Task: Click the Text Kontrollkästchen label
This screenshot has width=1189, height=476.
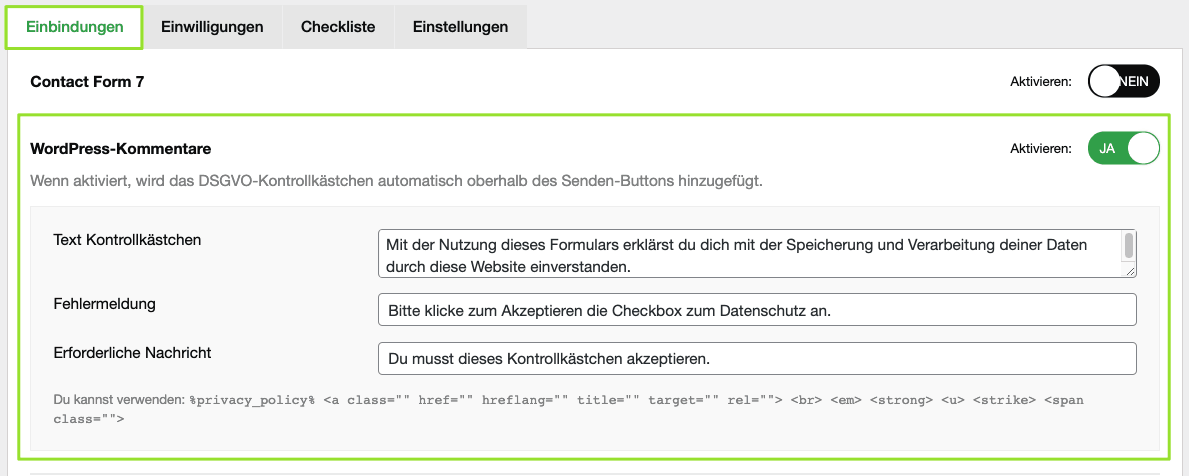Action: pyautogui.click(x=127, y=240)
